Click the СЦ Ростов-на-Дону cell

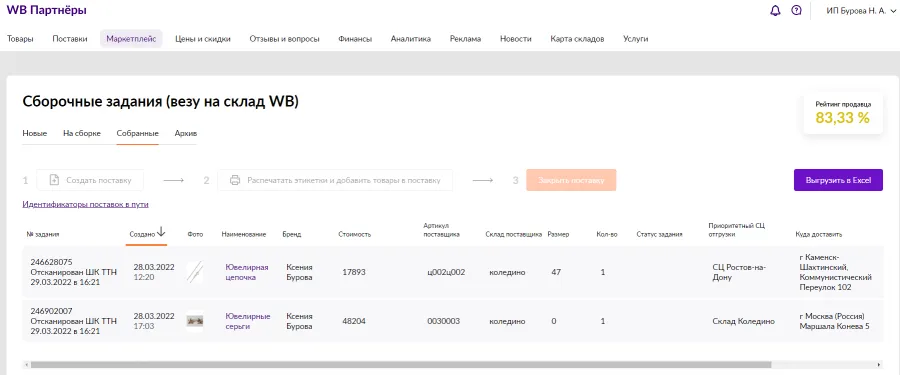coord(739,272)
